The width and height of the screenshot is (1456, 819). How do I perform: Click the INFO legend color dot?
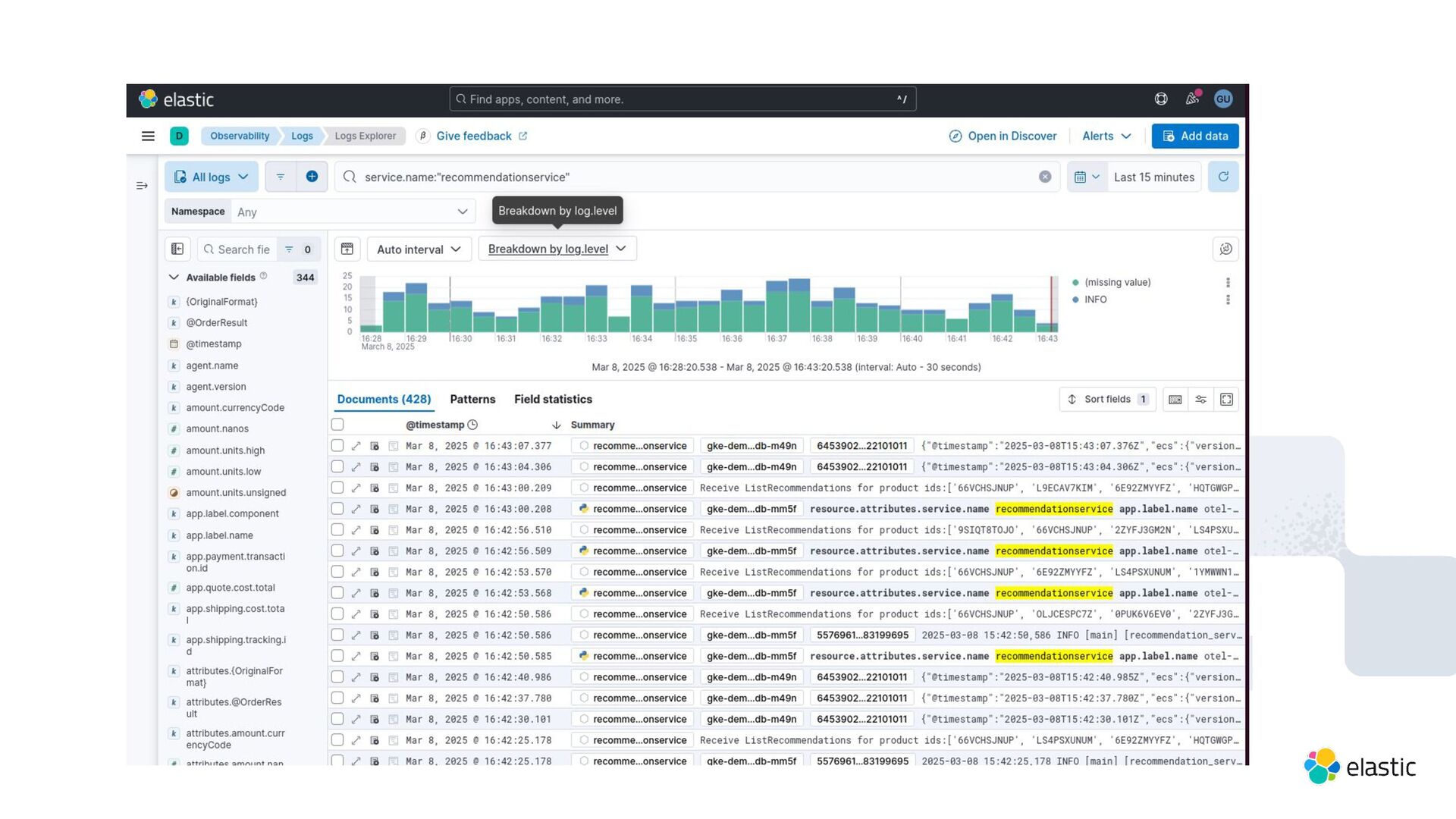point(1075,300)
